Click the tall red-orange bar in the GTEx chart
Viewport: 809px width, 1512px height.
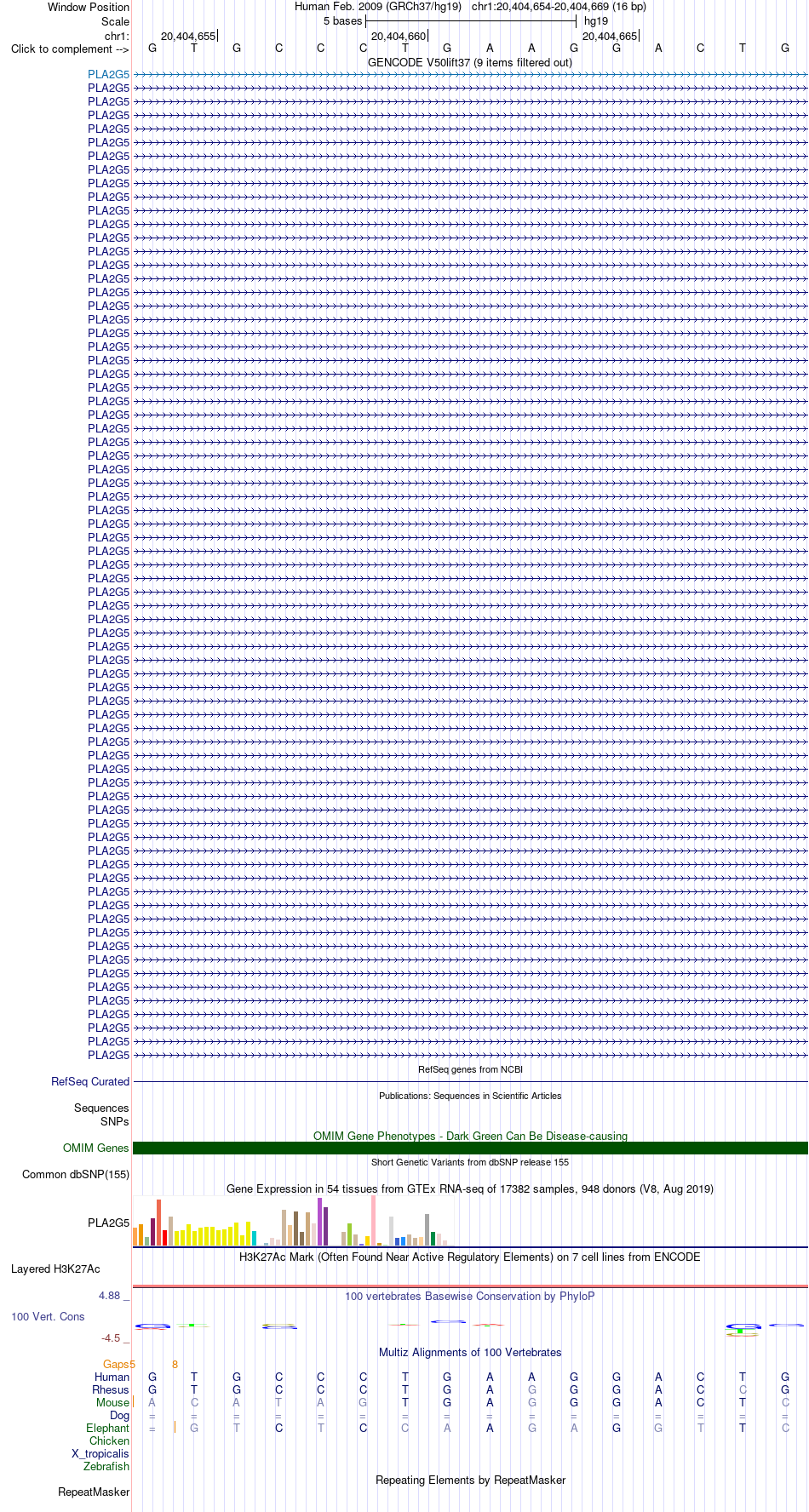(158, 1223)
